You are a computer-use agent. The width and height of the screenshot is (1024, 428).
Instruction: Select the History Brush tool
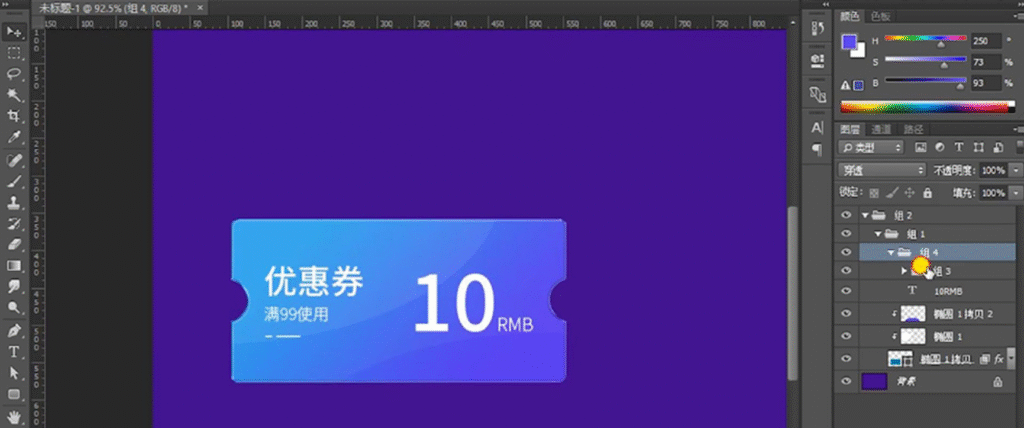tap(14, 223)
